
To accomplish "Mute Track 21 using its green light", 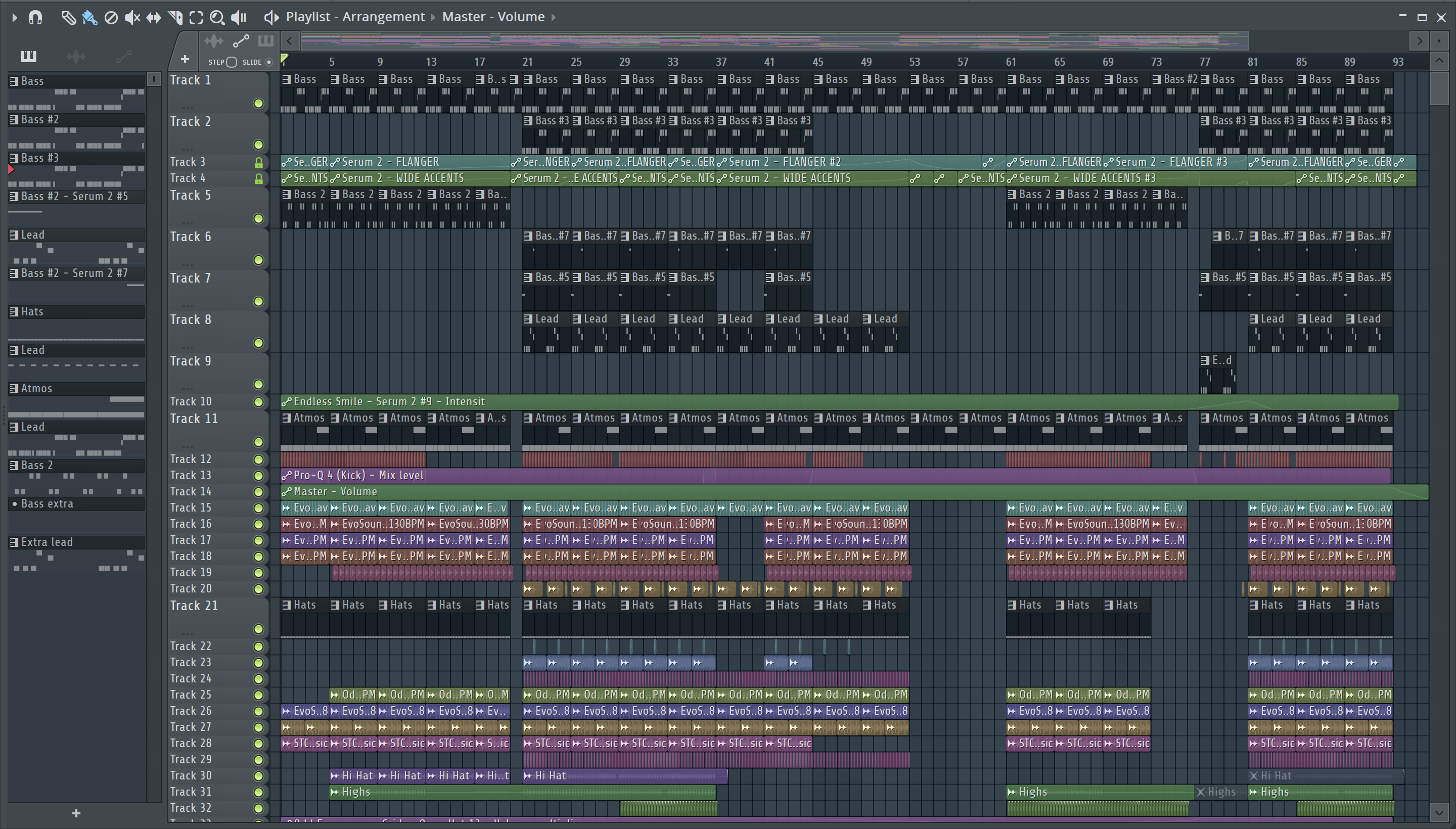I will point(258,629).
